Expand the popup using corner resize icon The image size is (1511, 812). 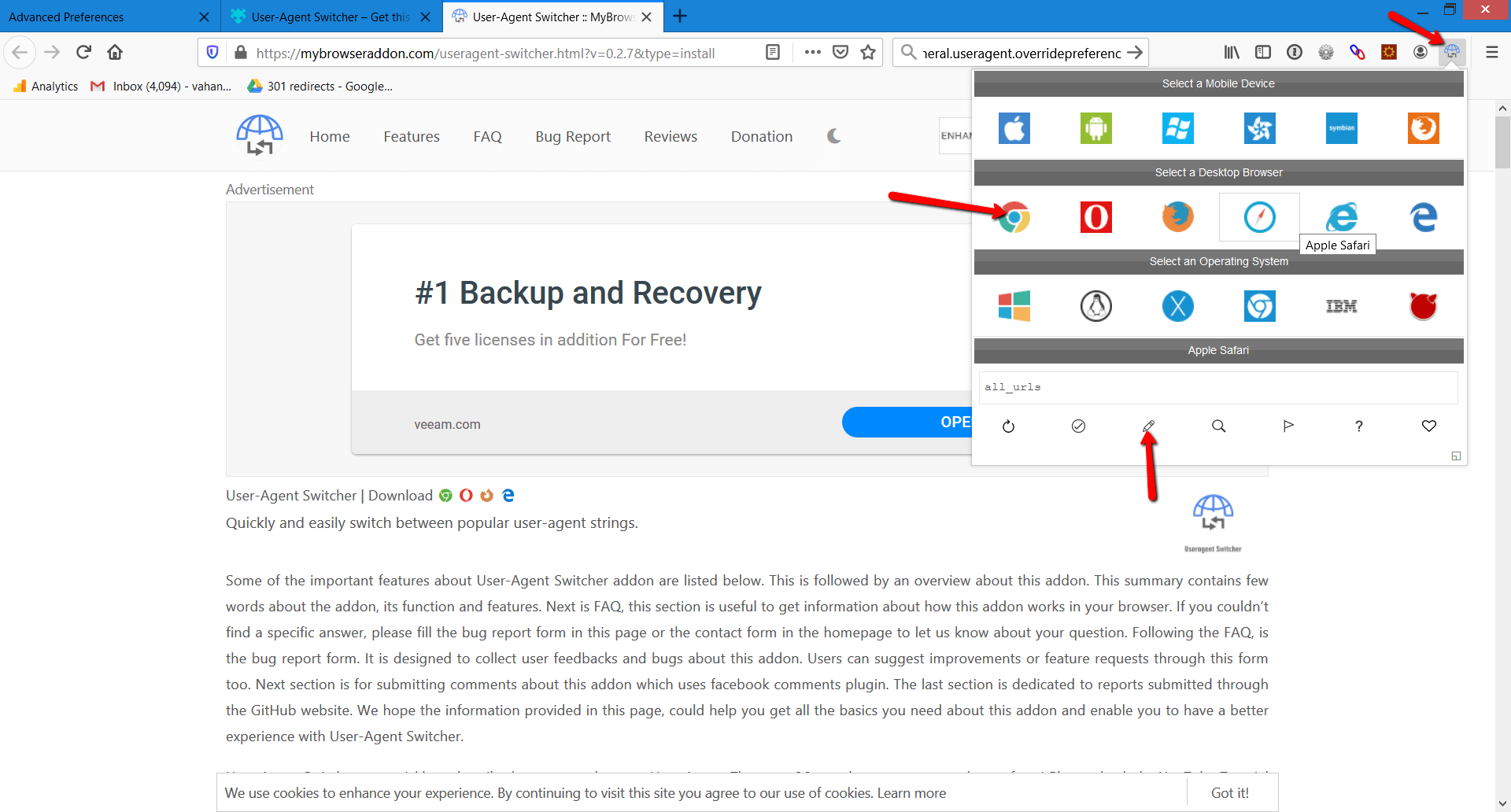click(1455, 456)
